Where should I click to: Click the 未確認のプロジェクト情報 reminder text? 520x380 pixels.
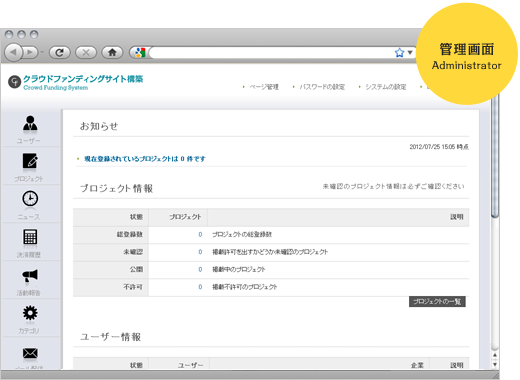pyautogui.click(x=393, y=186)
